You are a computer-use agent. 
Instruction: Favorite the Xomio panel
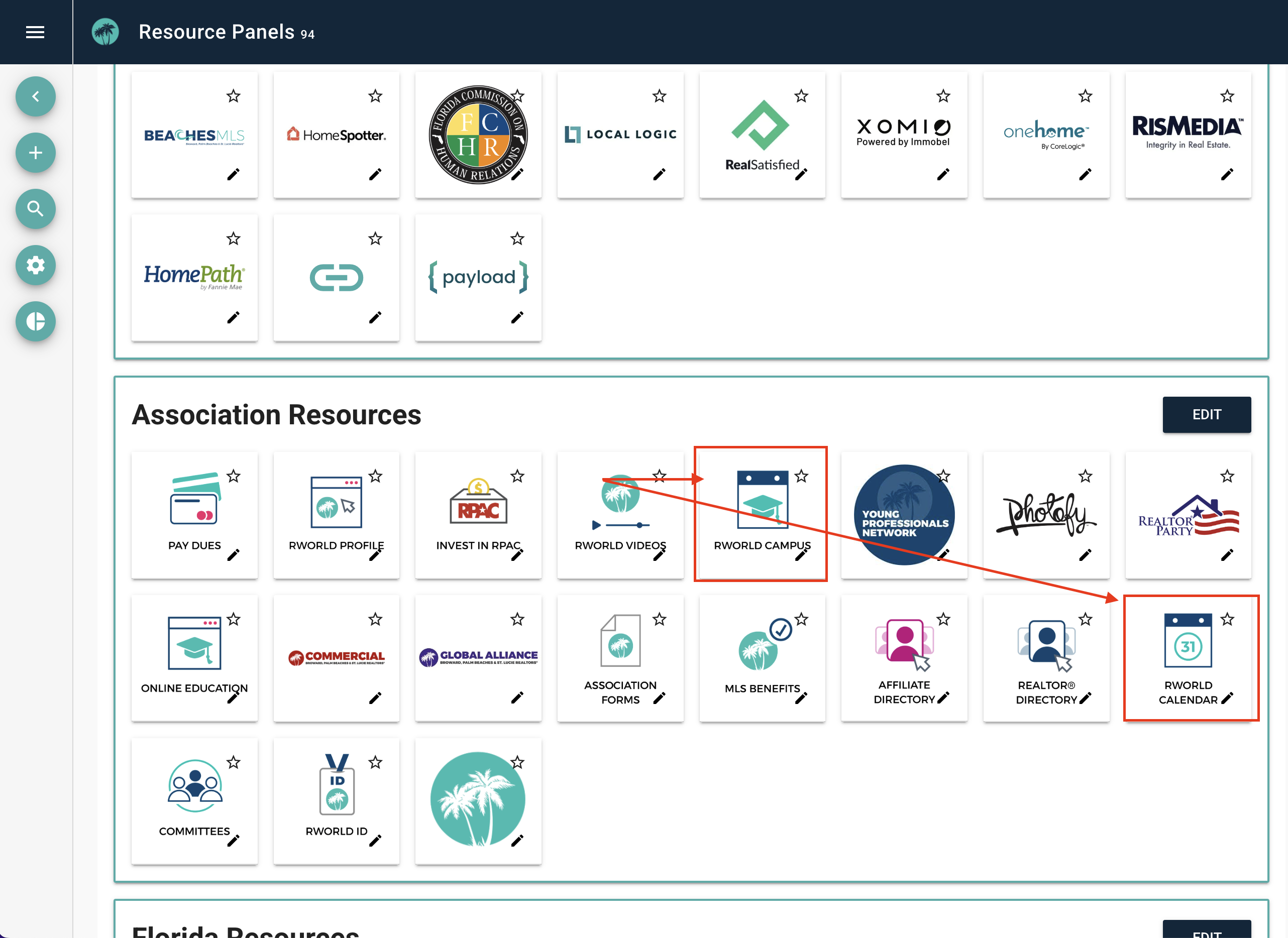[943, 96]
